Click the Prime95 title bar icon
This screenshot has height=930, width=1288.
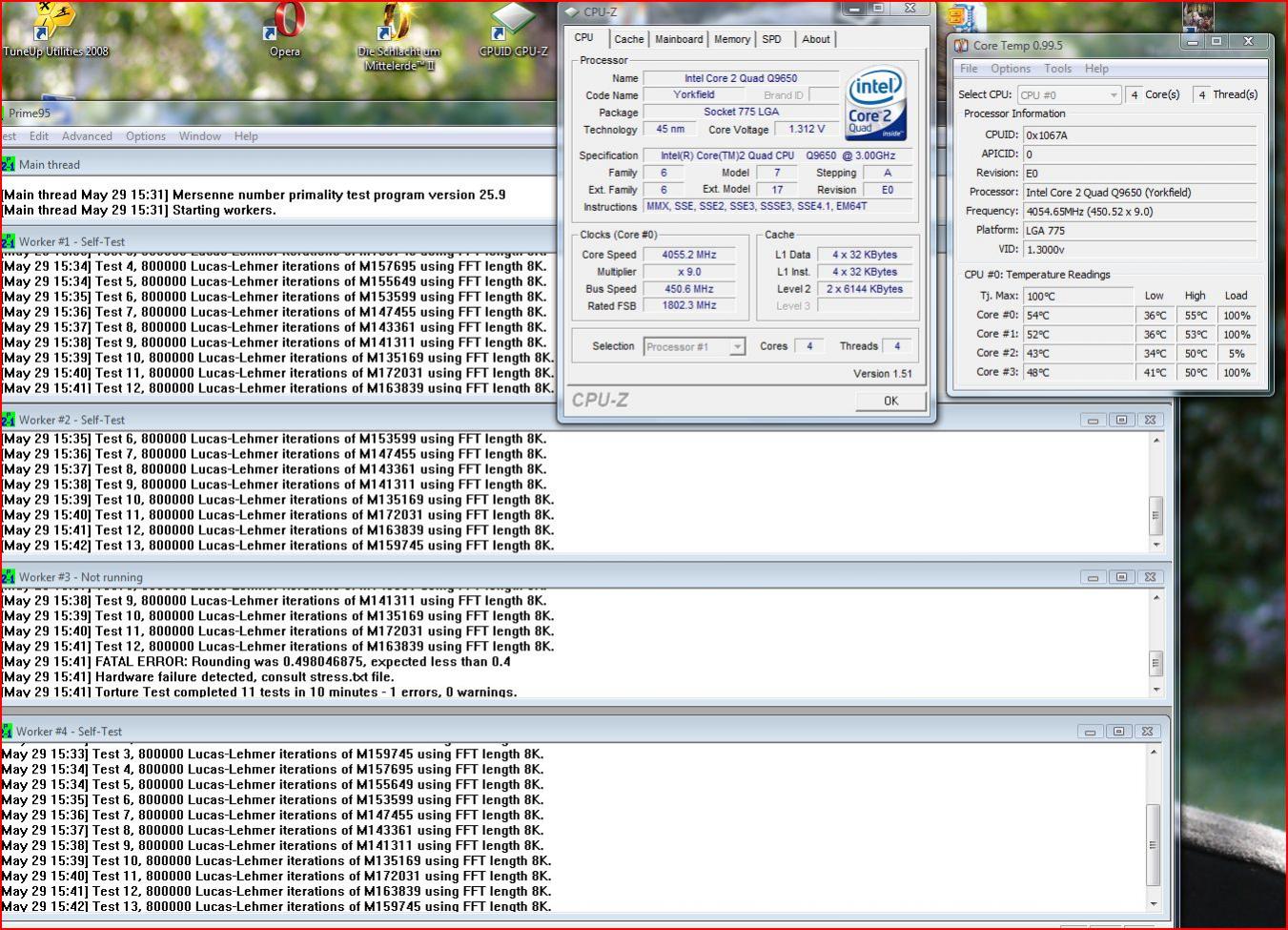point(3,113)
